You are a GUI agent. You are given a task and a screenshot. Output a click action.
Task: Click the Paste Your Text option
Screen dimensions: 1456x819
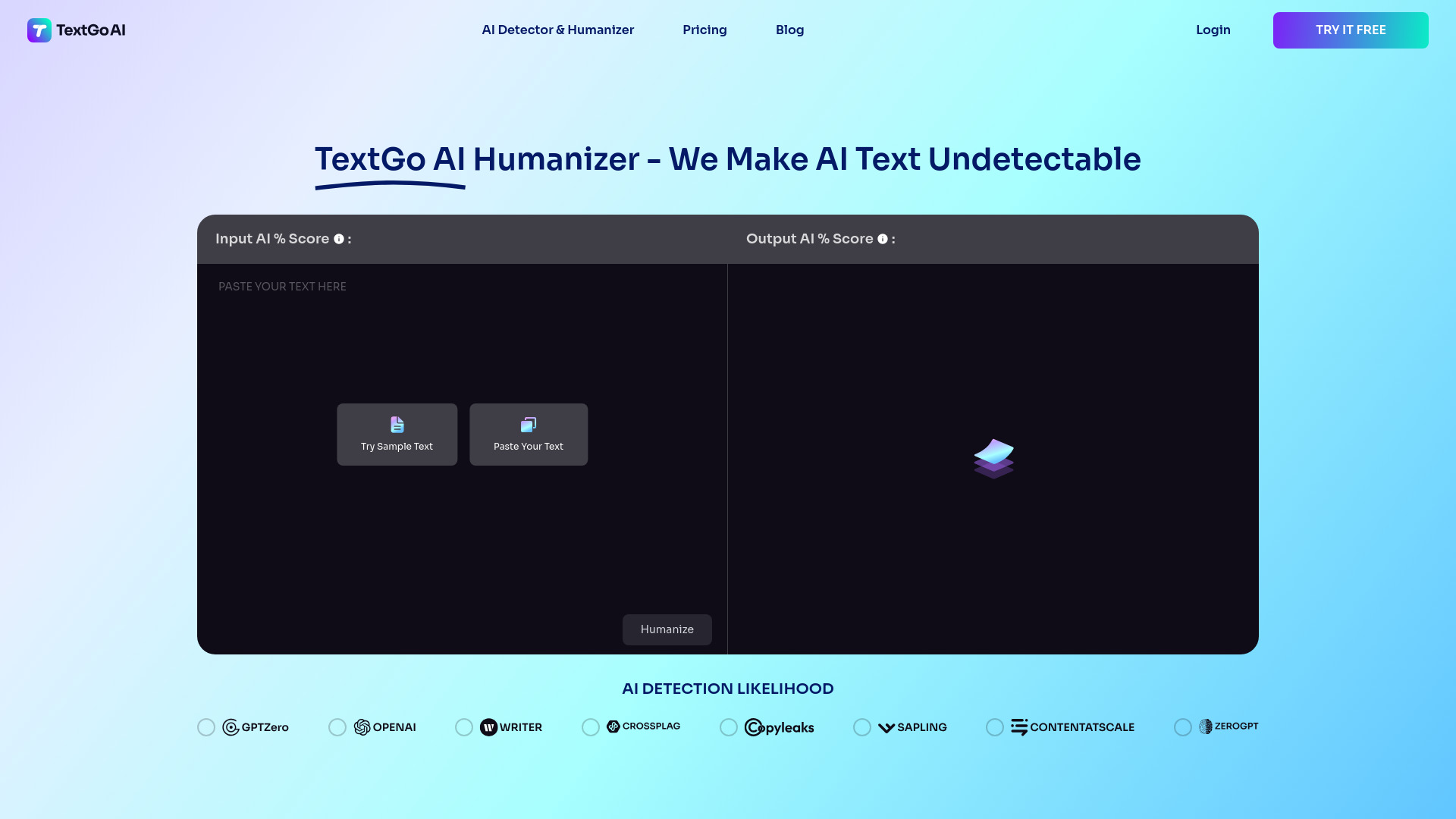point(528,434)
